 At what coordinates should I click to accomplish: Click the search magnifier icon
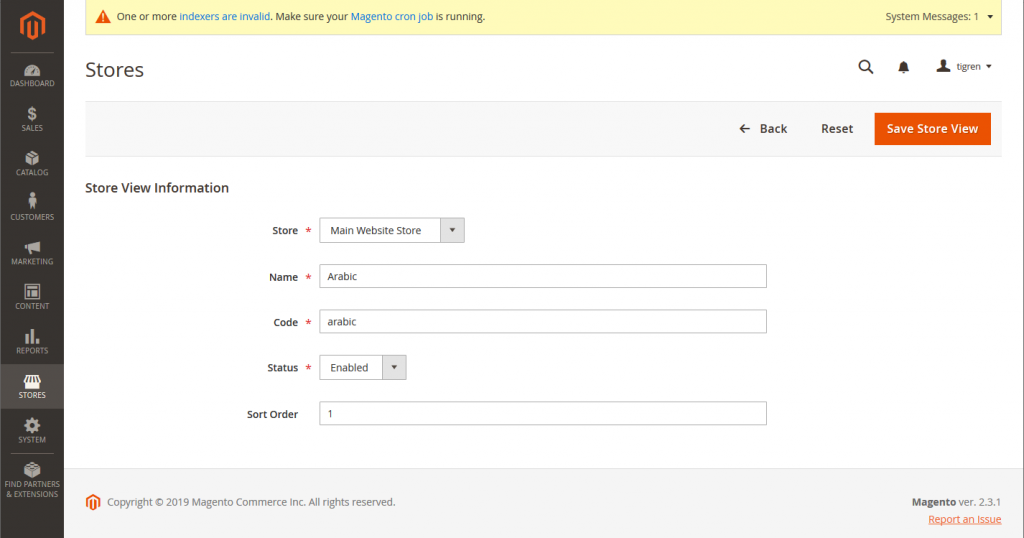point(865,67)
